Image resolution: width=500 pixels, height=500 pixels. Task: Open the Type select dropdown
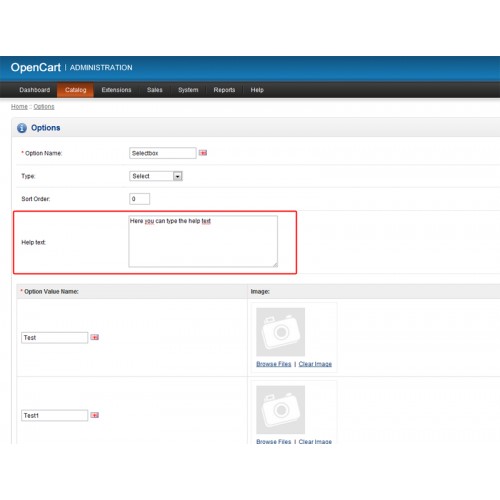coord(156,176)
